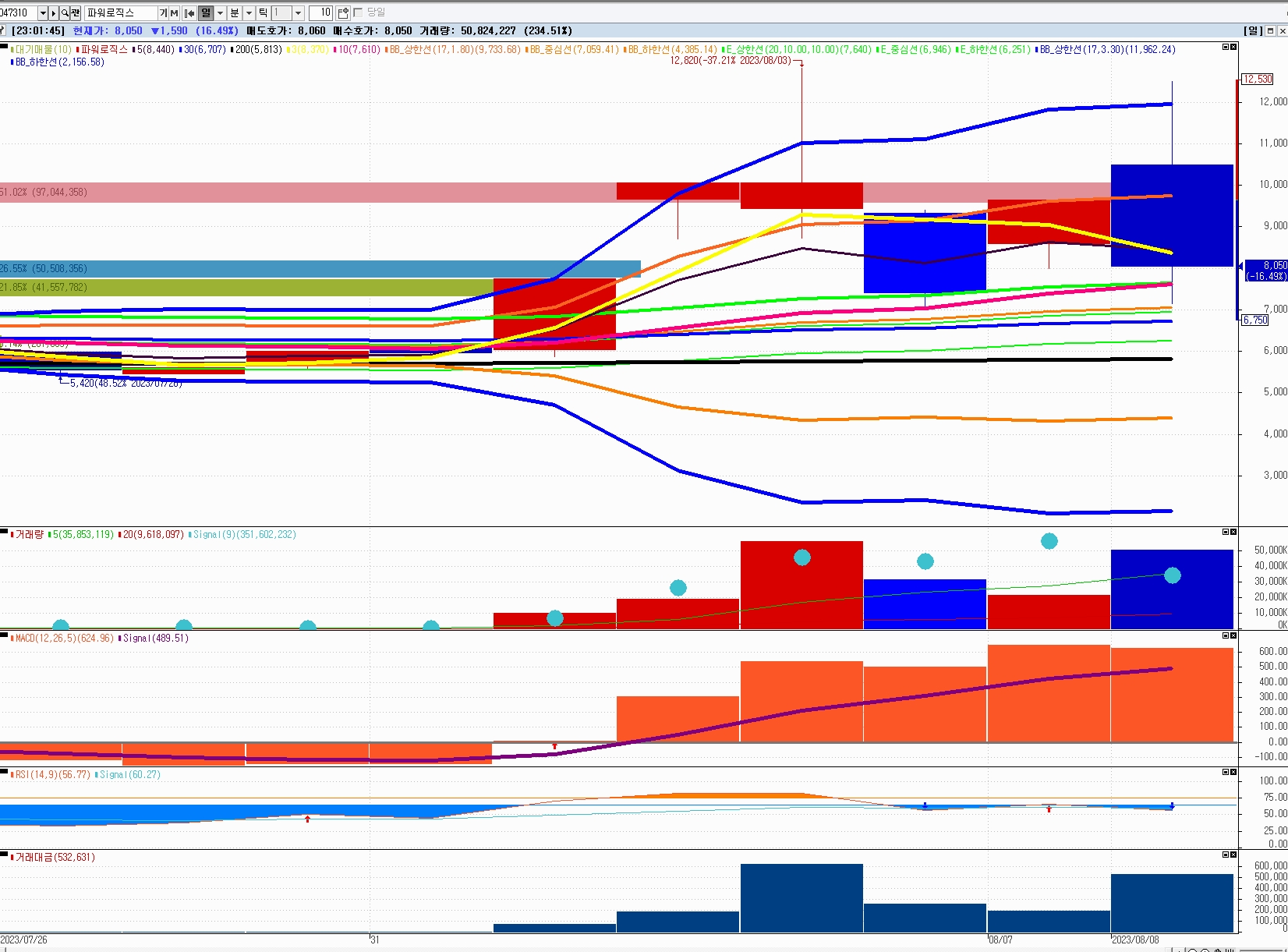1288x952 pixels.
Task: Switch to 틱 tick chart period
Action: click(x=263, y=12)
